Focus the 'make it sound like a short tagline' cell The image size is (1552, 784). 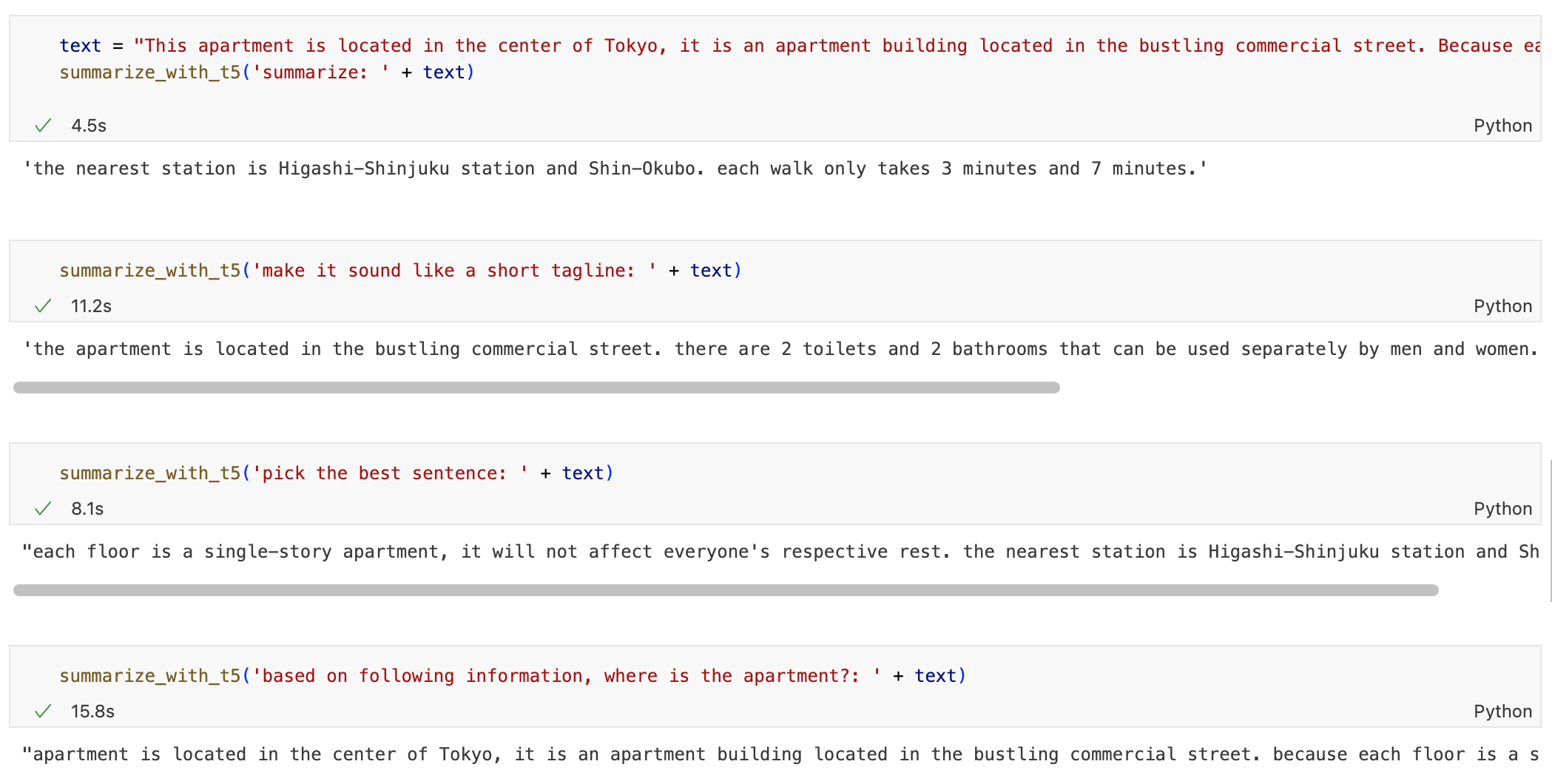399,271
